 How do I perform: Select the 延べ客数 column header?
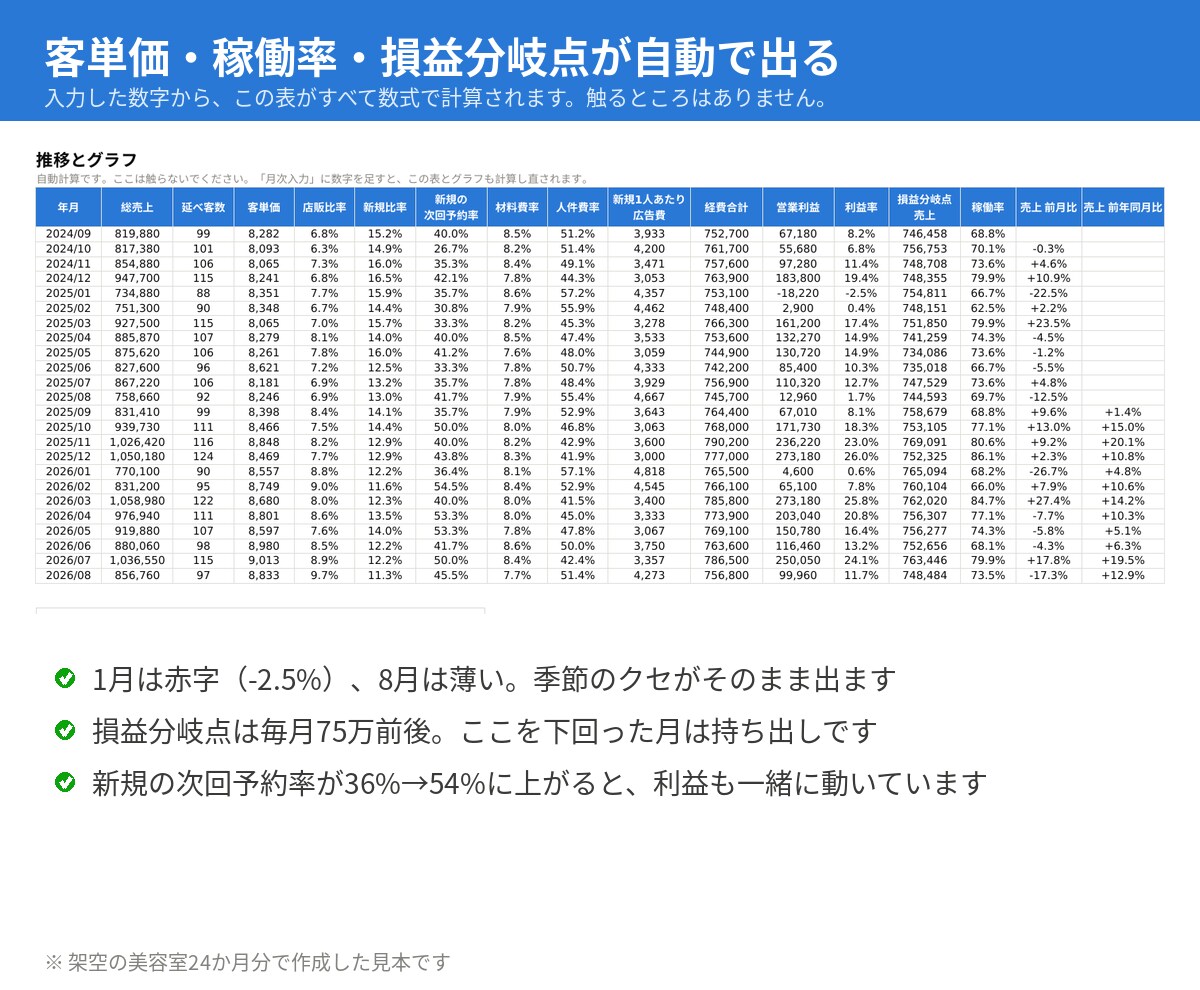tap(203, 207)
